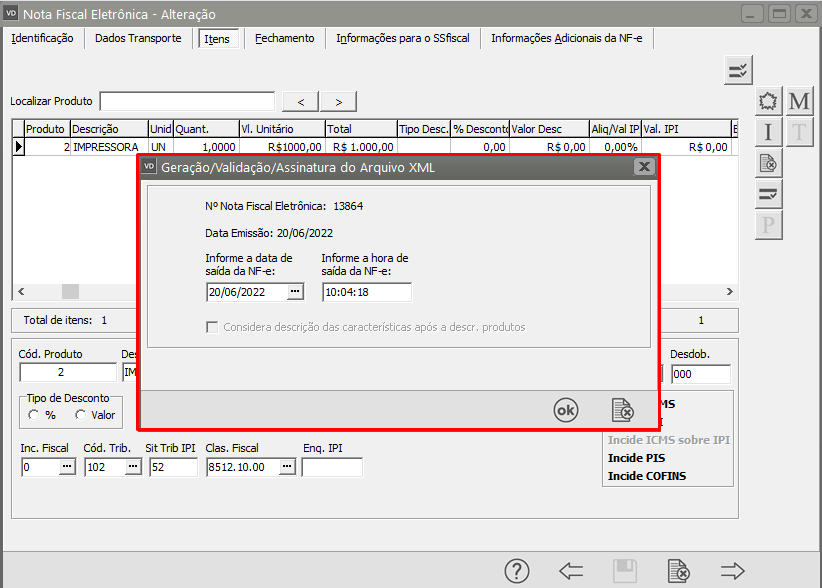Screen dimensions: 822x588
Task: Go to previous step with left arrow
Action: point(571,571)
